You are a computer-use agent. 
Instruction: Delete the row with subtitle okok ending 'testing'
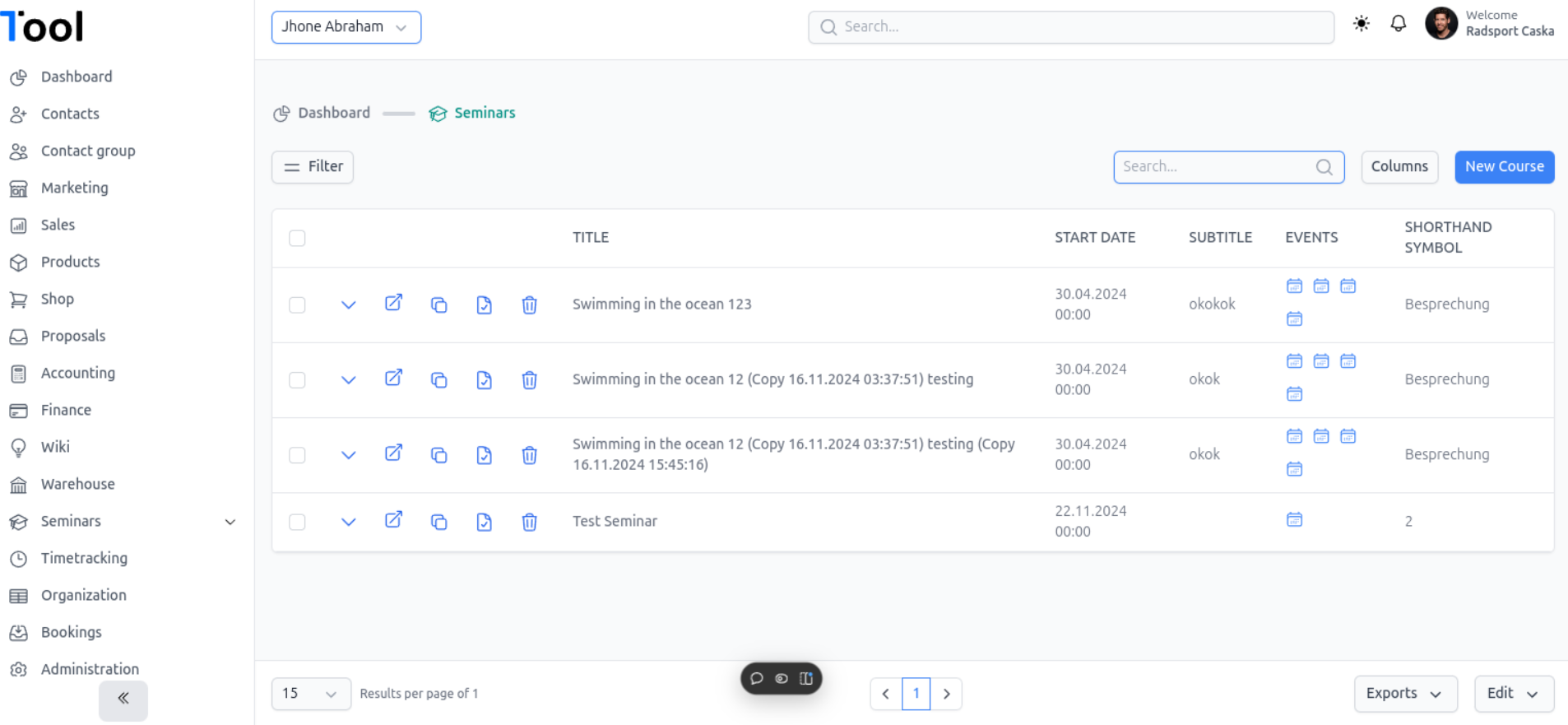[529, 379]
